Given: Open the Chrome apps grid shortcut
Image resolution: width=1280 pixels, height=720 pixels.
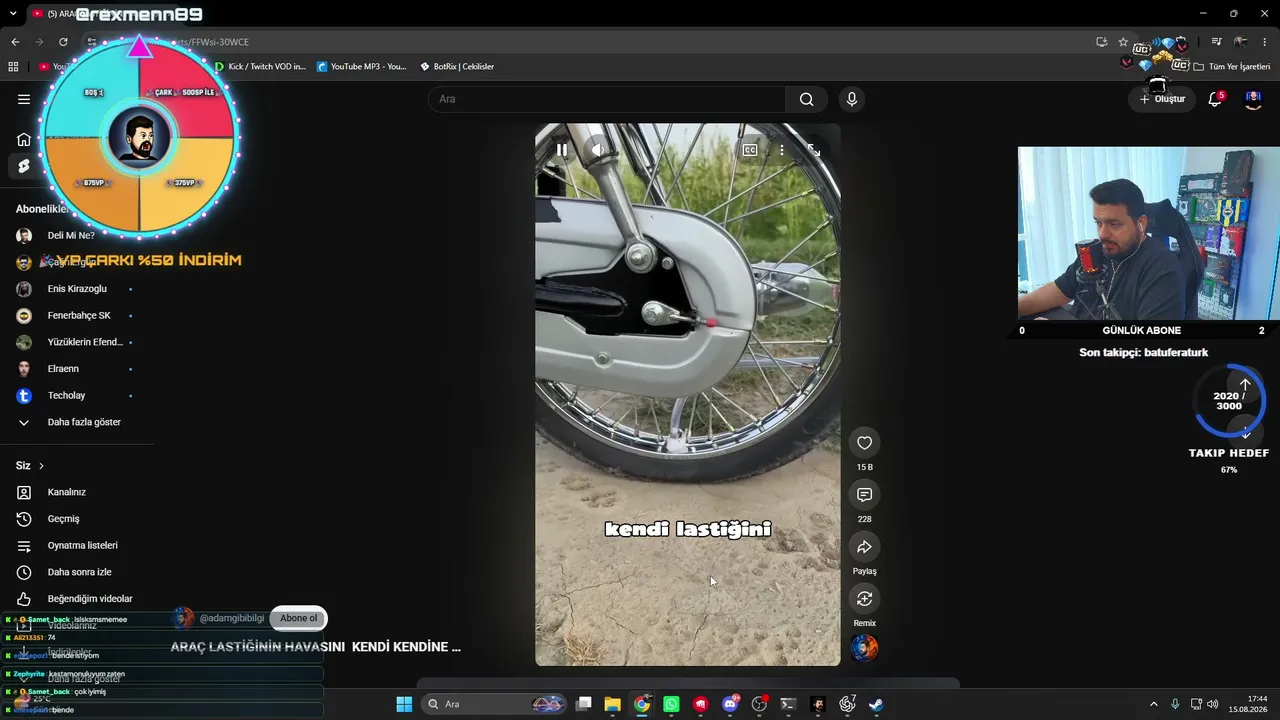Looking at the screenshot, I should (13, 67).
